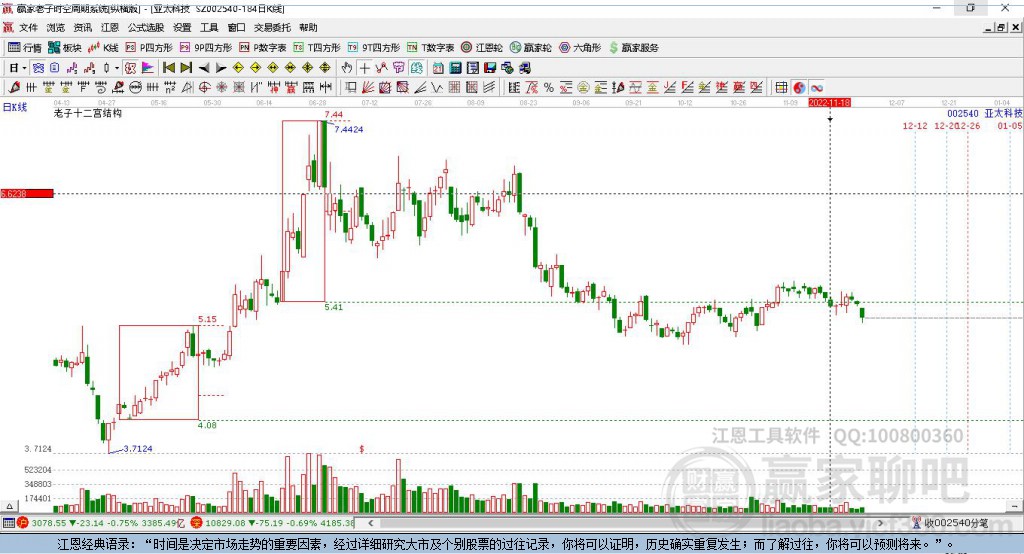Open the 交易委托 menu
Image resolution: width=1024 pixels, height=554 pixels.
pyautogui.click(x=272, y=27)
